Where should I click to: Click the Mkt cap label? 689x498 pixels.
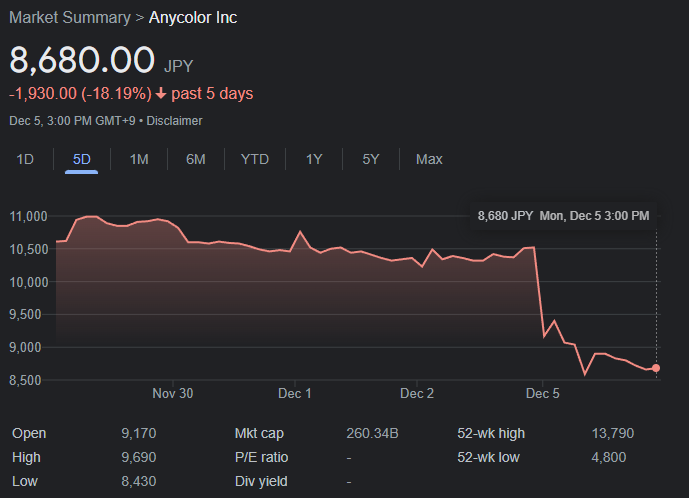[259, 433]
